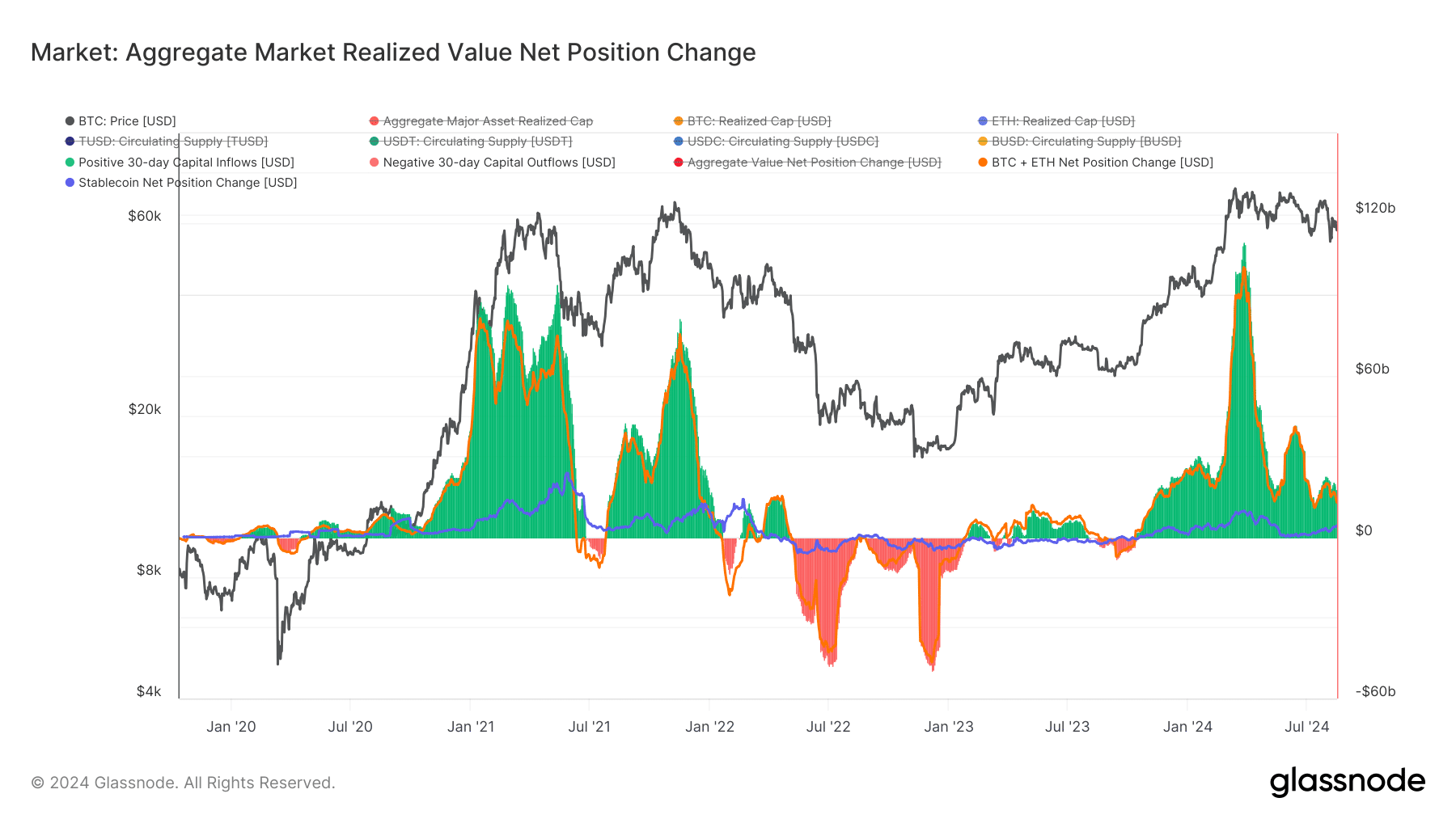This screenshot has width=1456, height=819.
Task: Click the Glassnode copyright notice
Action: [x=183, y=783]
